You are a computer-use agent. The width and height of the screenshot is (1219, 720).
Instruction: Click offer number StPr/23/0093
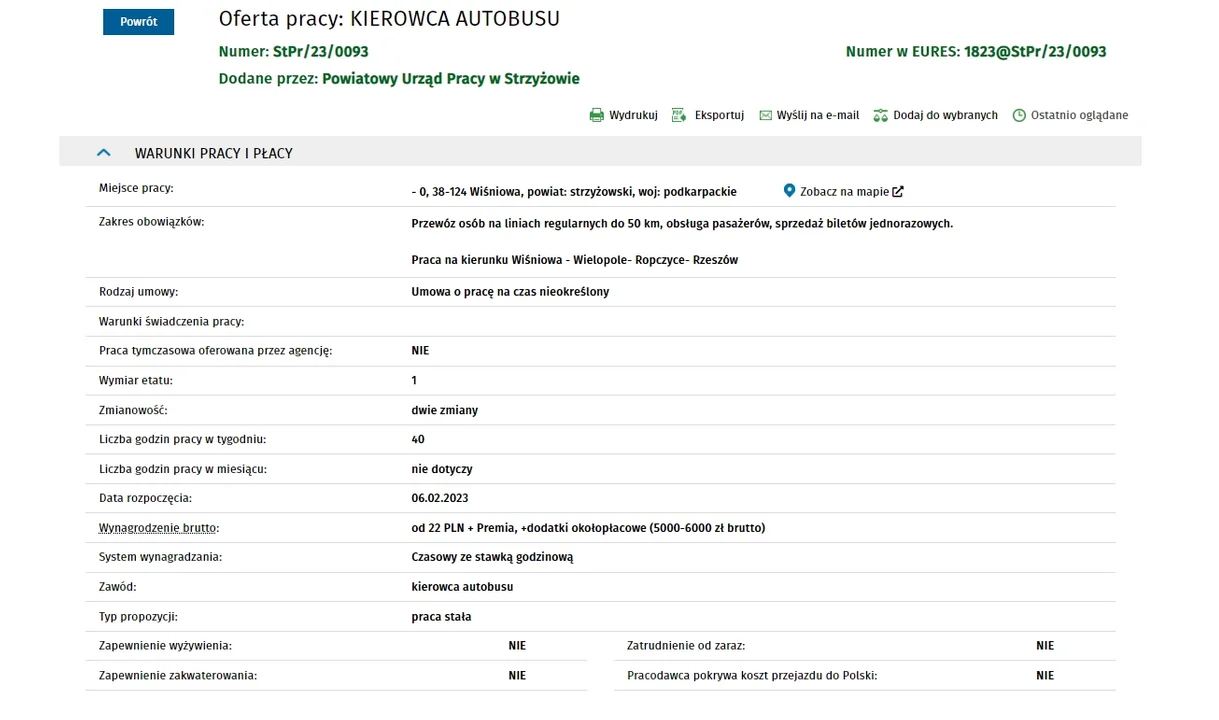[320, 51]
